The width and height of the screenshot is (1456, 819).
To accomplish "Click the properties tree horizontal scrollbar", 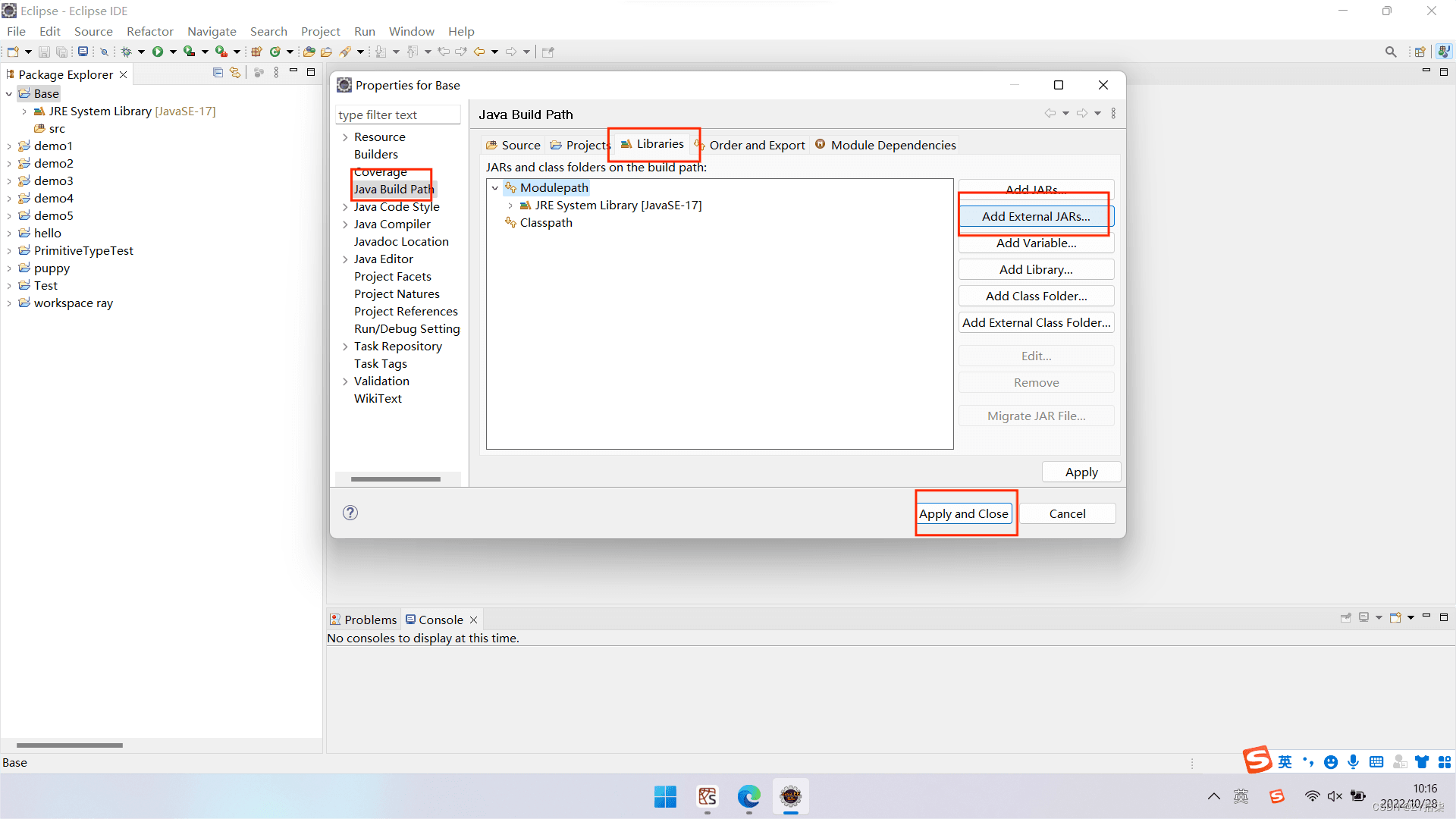I will [395, 479].
